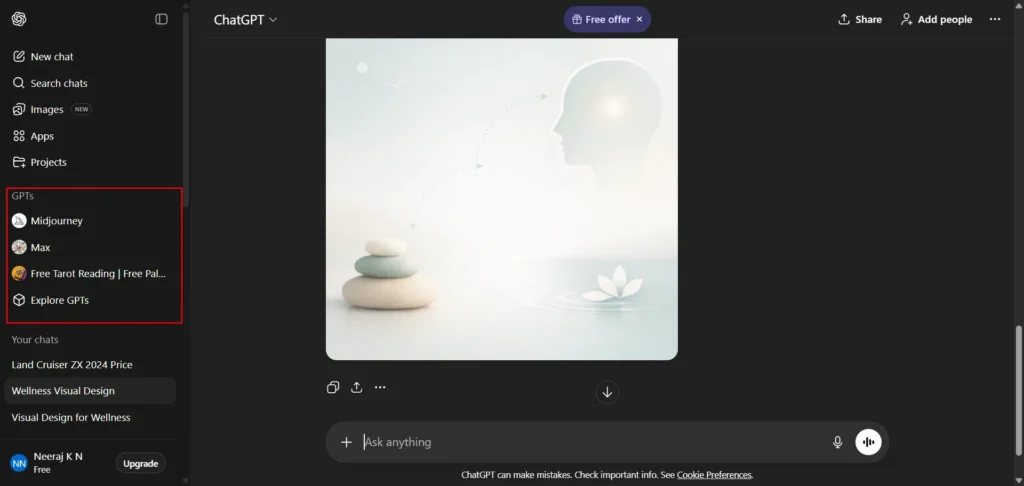1024x486 pixels.
Task: Activate the microphone dictation icon
Action: point(838,442)
